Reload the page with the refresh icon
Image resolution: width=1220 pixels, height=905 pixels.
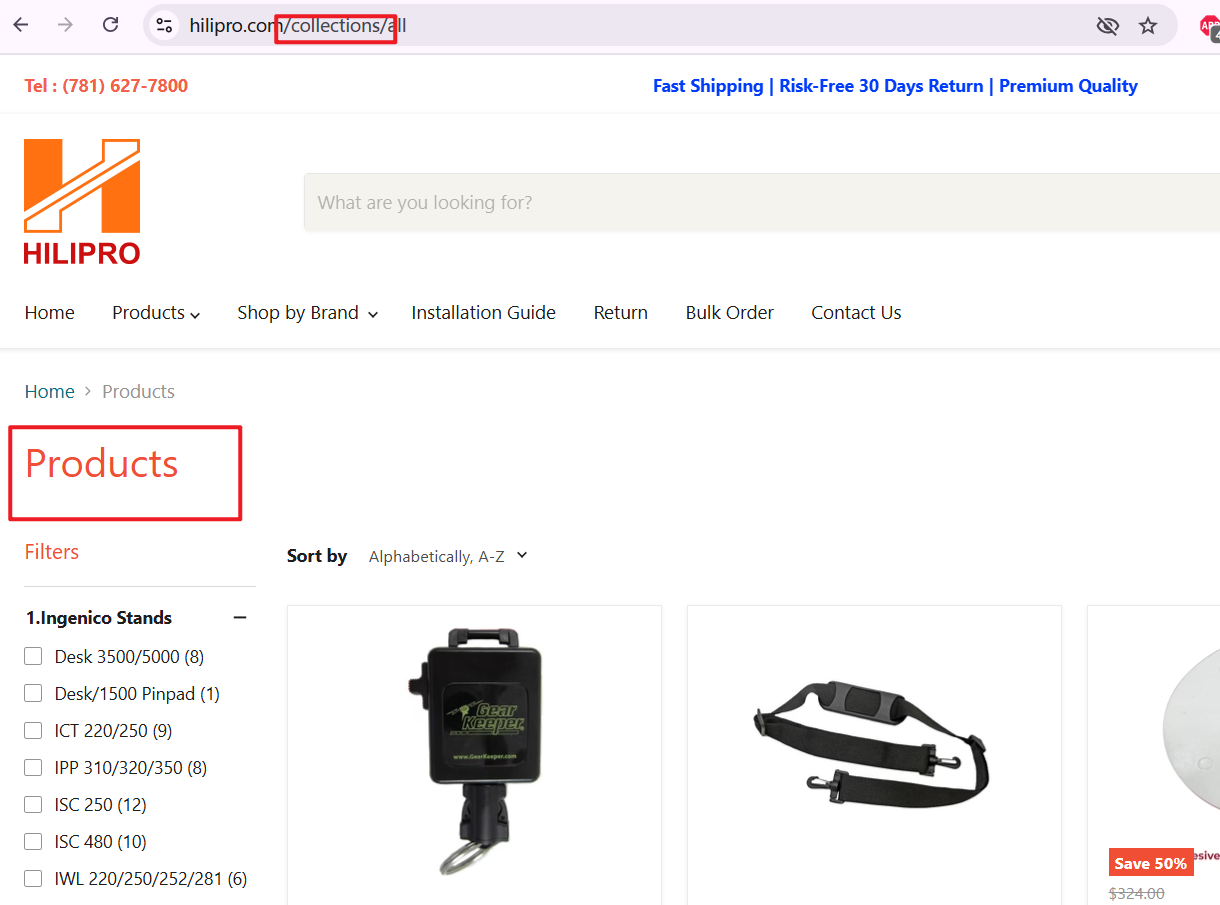point(111,25)
